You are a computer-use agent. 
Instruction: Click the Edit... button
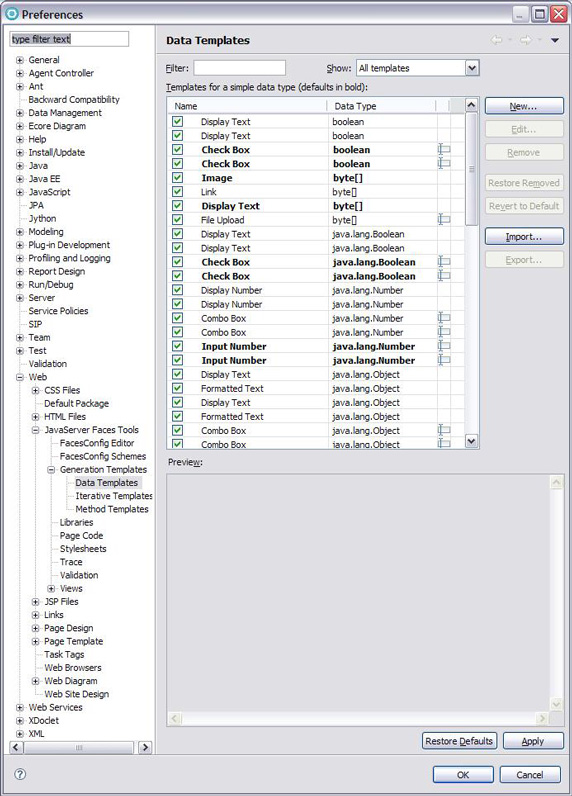(x=524, y=129)
